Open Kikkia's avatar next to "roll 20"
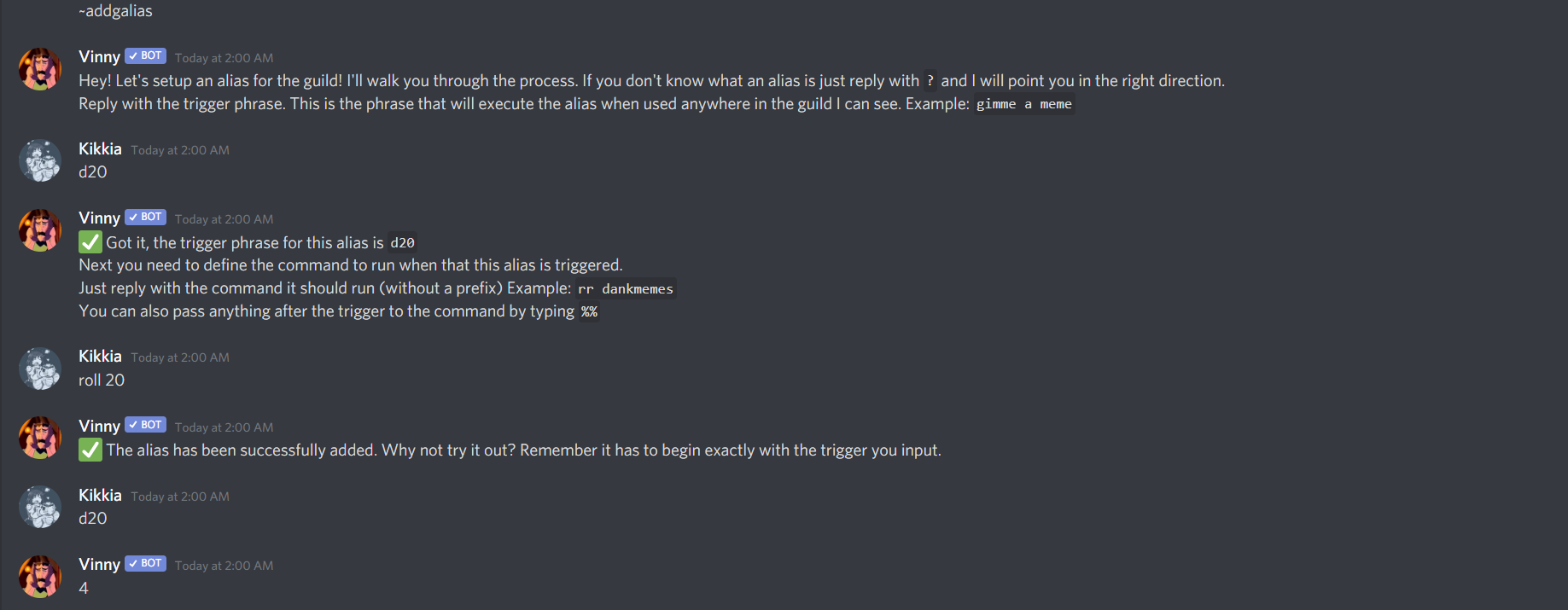 (x=40, y=369)
